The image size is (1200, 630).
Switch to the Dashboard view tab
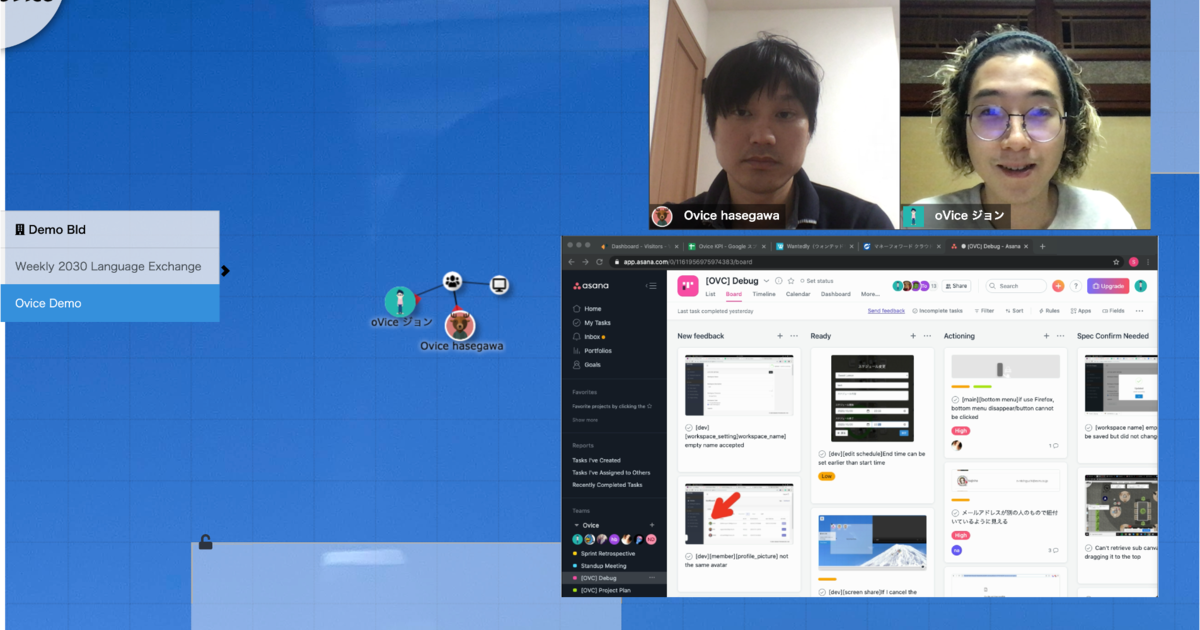coord(836,294)
